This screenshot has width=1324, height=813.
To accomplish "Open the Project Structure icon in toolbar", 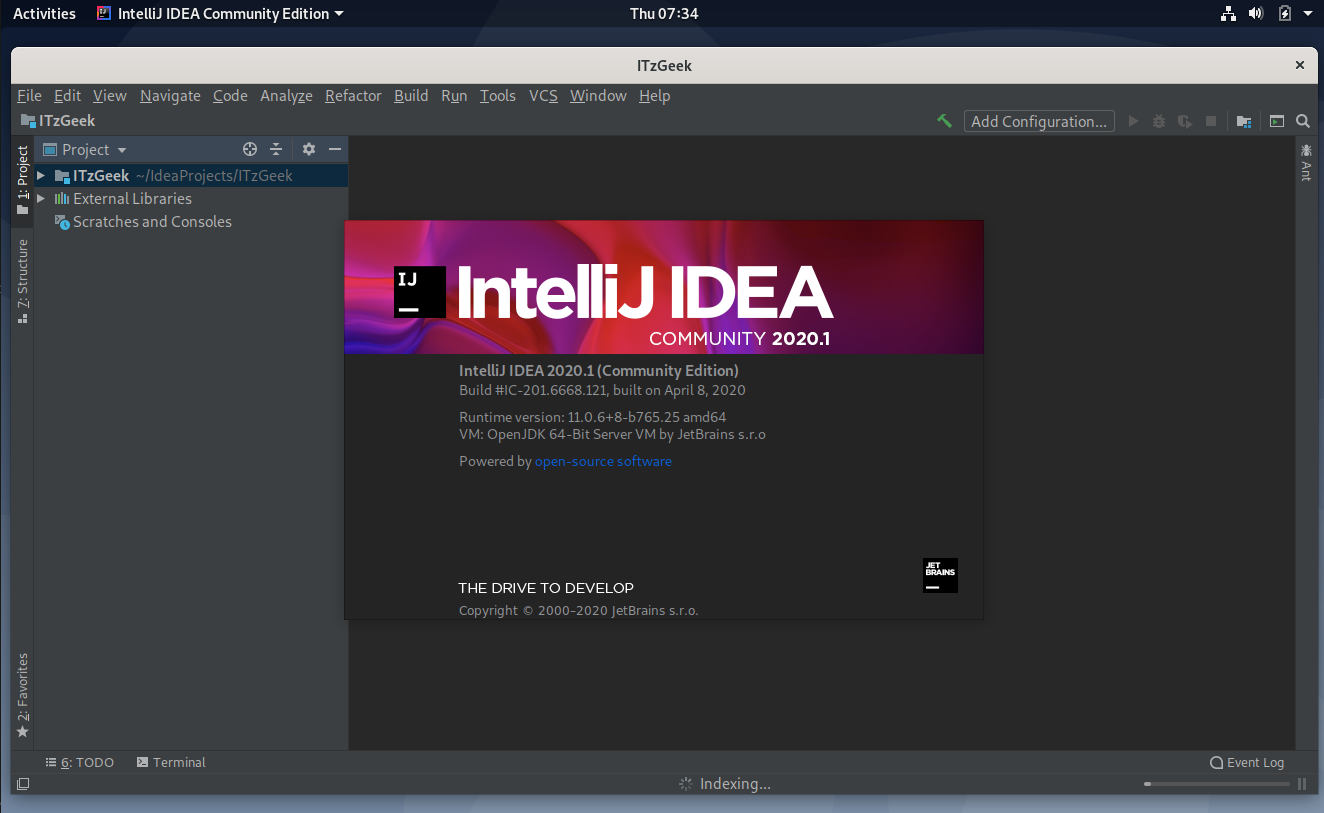I will [x=1244, y=121].
